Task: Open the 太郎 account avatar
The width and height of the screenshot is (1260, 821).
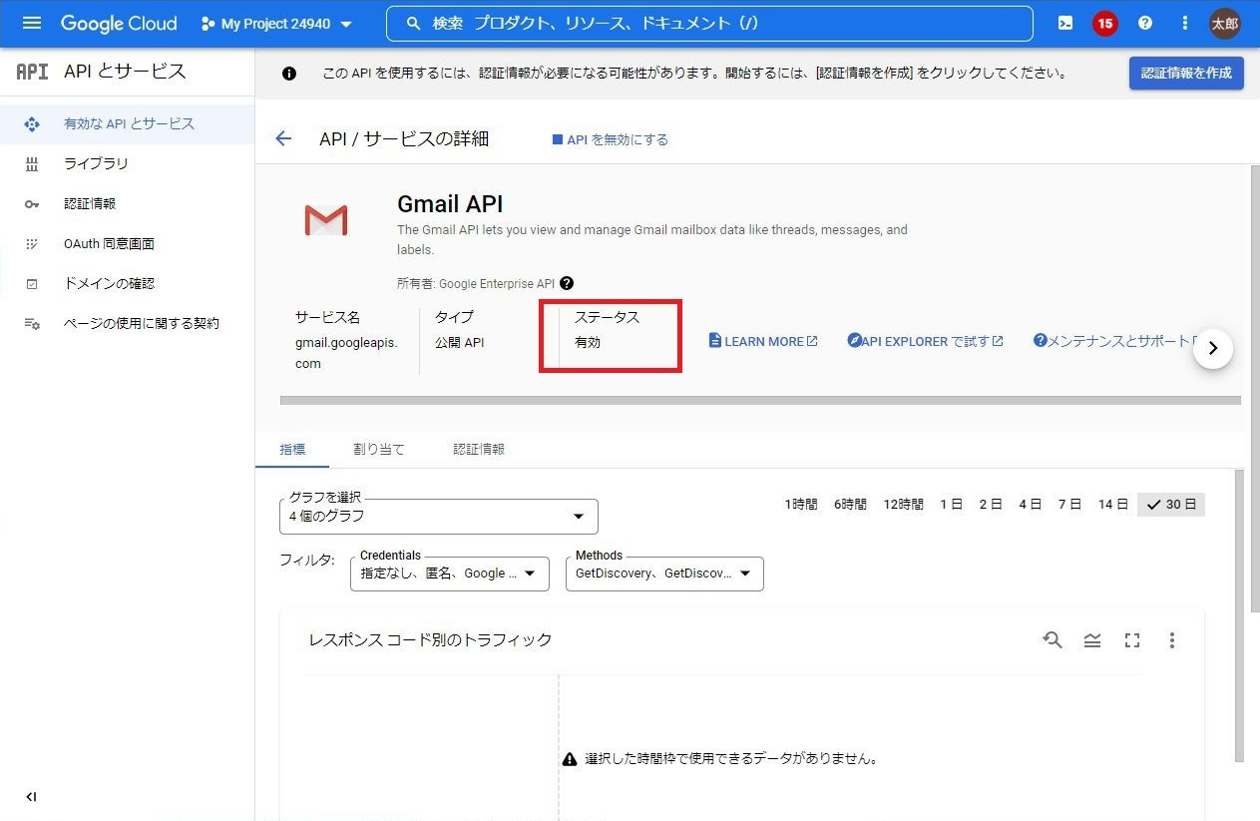Action: (x=1225, y=23)
